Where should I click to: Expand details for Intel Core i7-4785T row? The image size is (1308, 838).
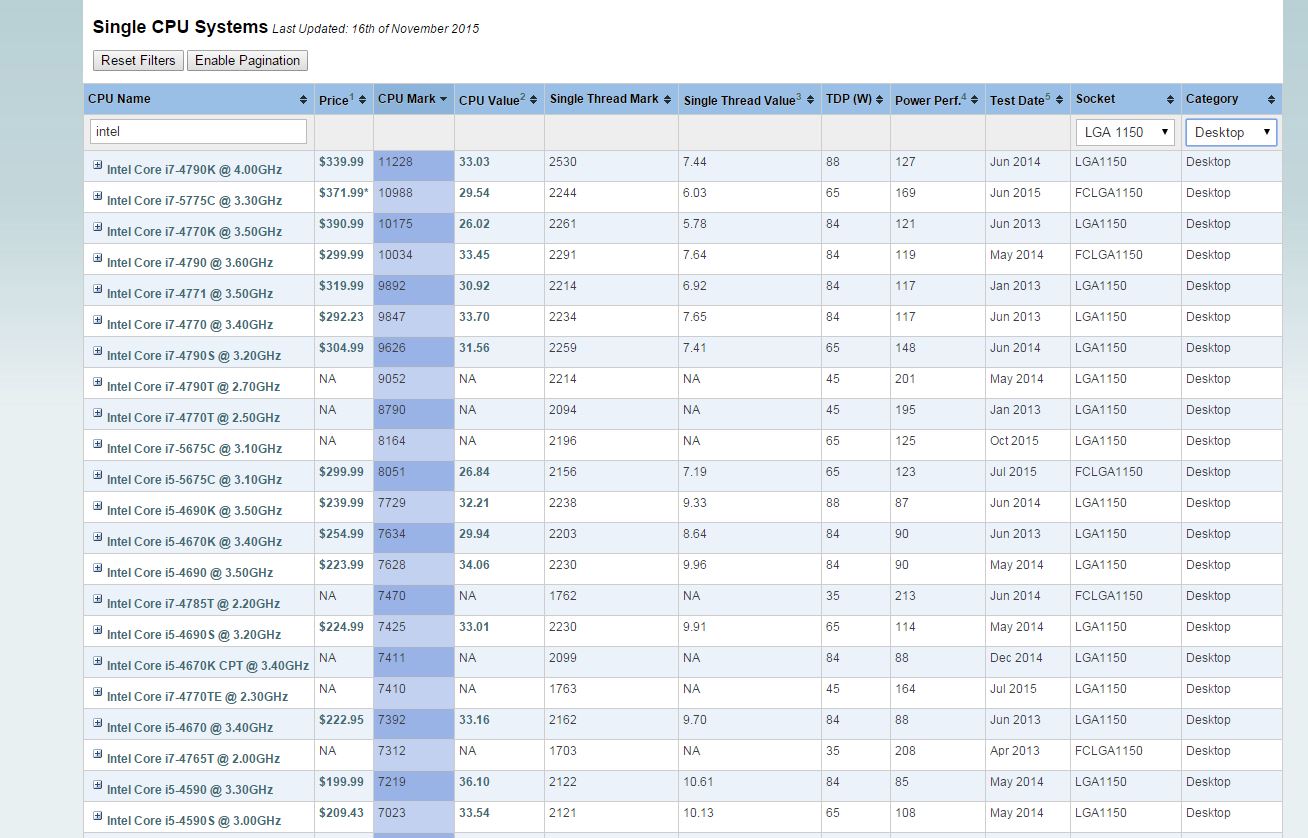coord(98,599)
